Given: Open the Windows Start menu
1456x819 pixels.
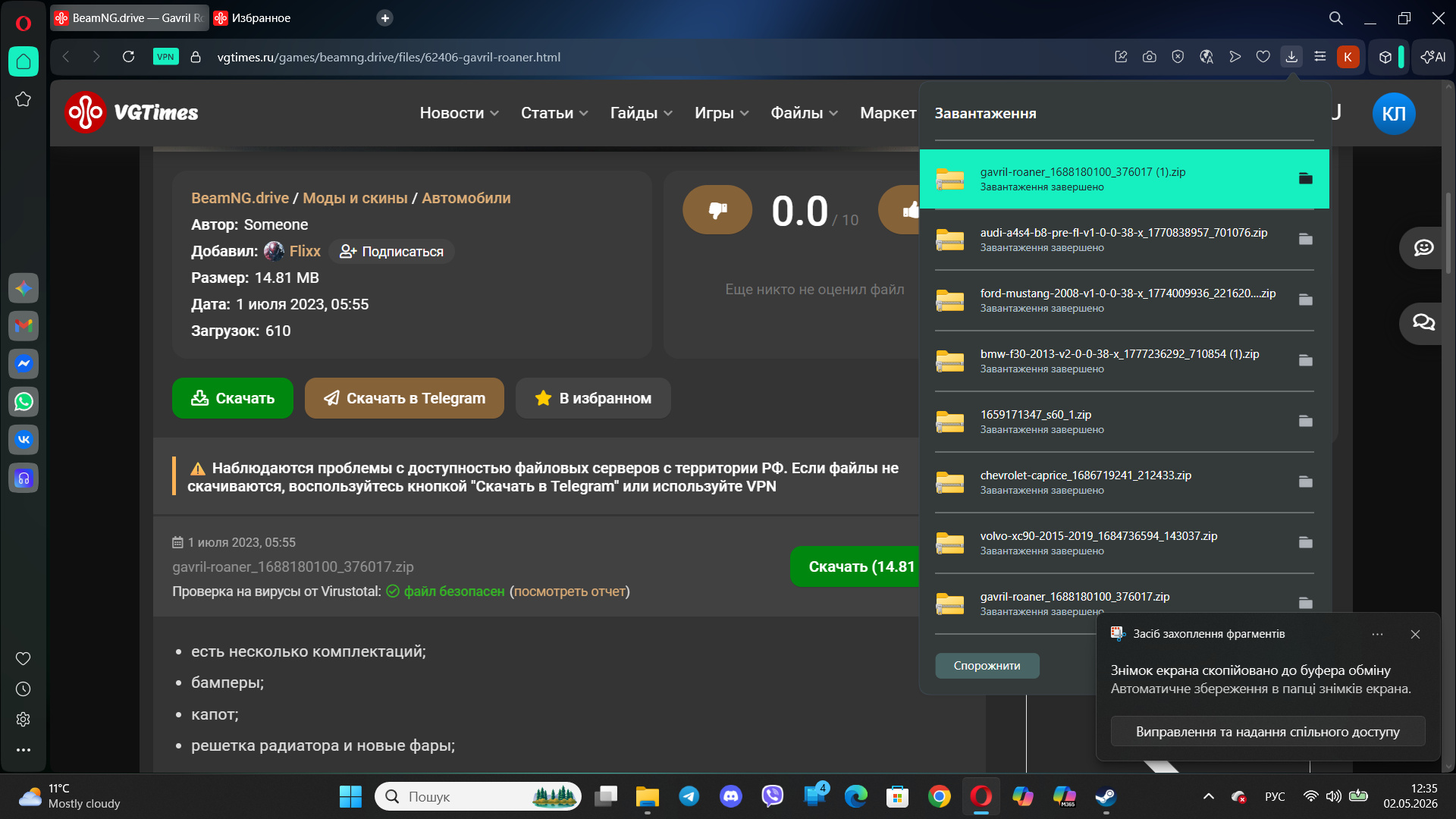Looking at the screenshot, I should coord(350,796).
